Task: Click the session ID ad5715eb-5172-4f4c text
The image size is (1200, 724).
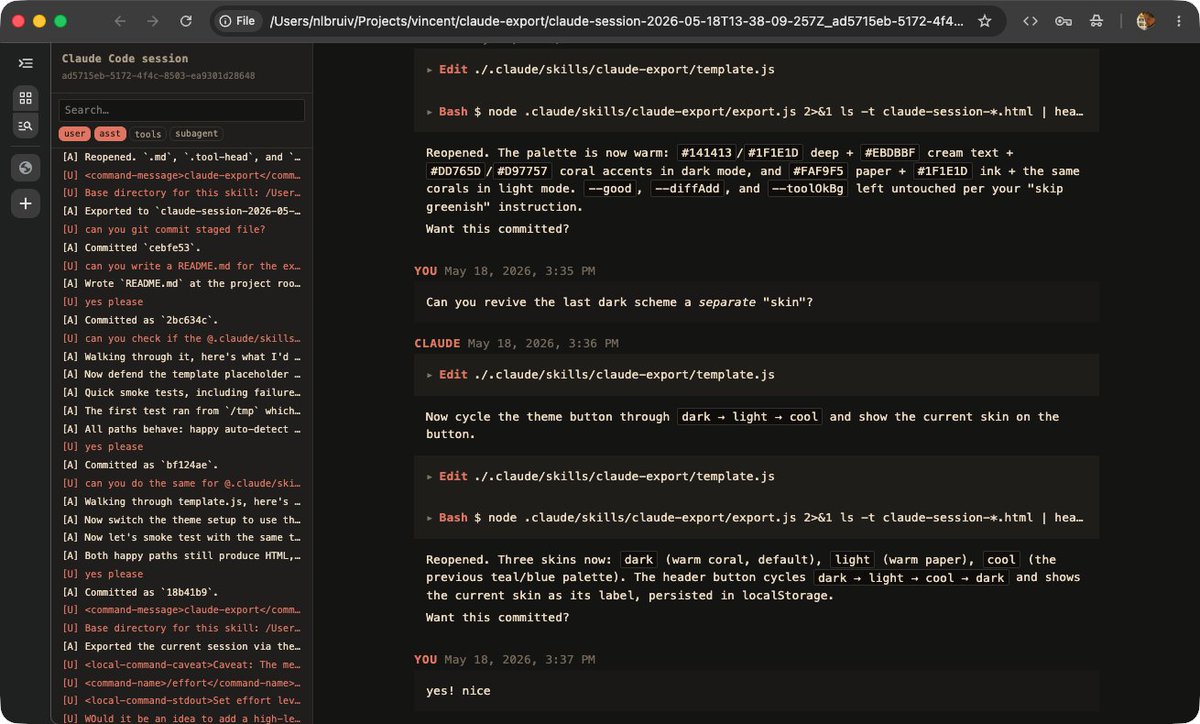Action: tap(158, 76)
